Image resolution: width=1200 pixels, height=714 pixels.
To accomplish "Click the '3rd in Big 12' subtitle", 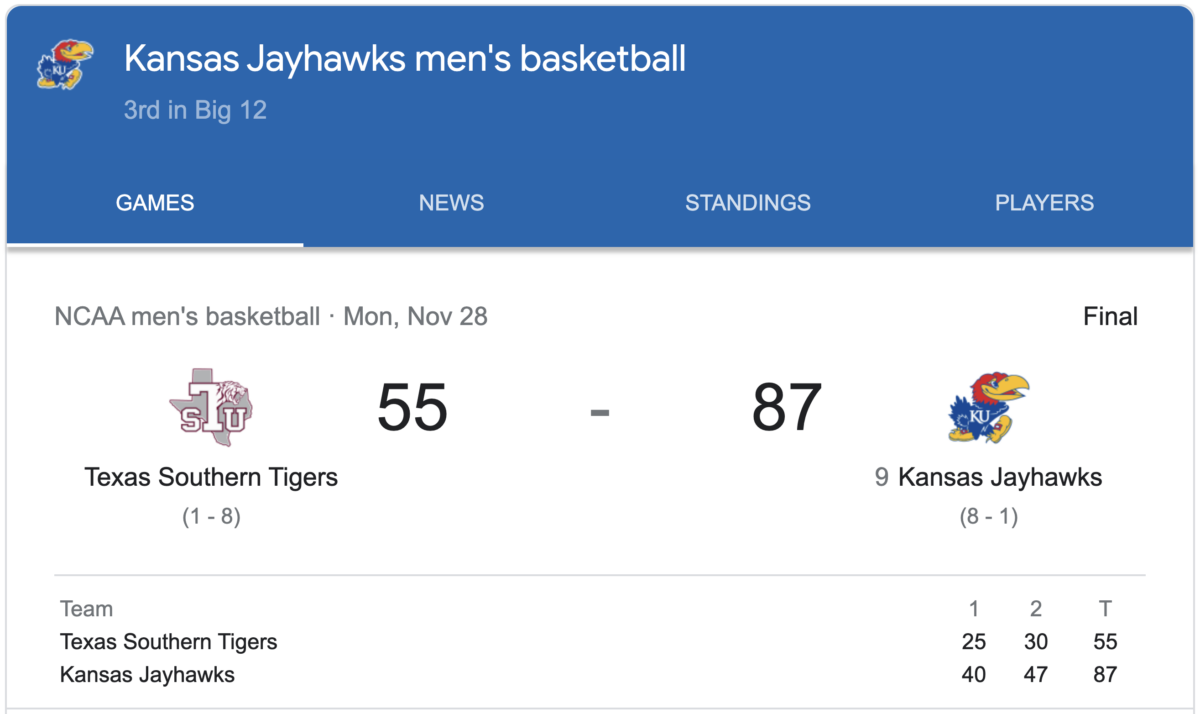I will 195,110.
